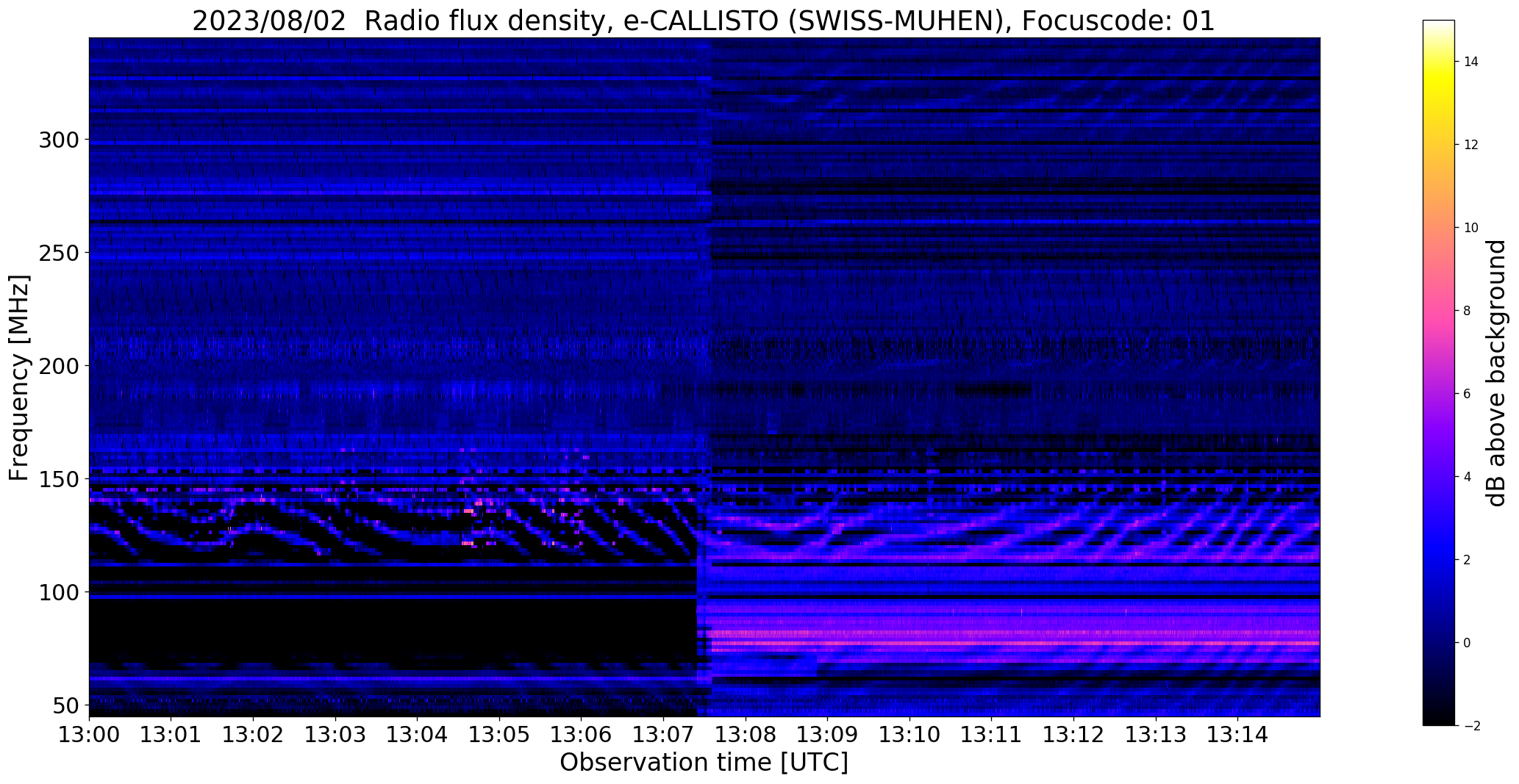Screen dimensions: 1519x784
Task: Click the 50 MHz frequency tick label
Action: pyautogui.click(x=65, y=705)
